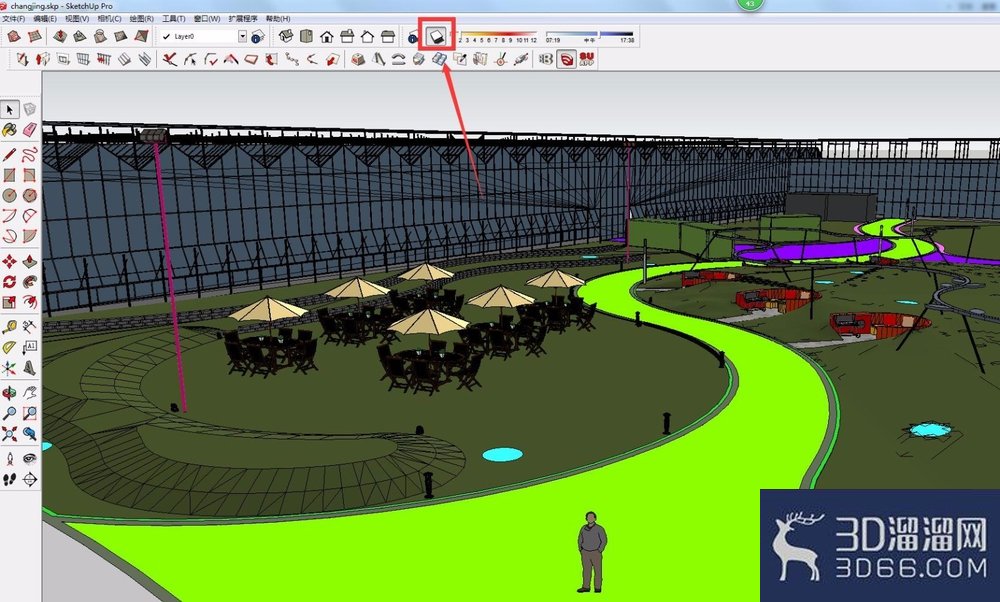
Task: Open the 视图(V) menu
Action: tap(77, 18)
